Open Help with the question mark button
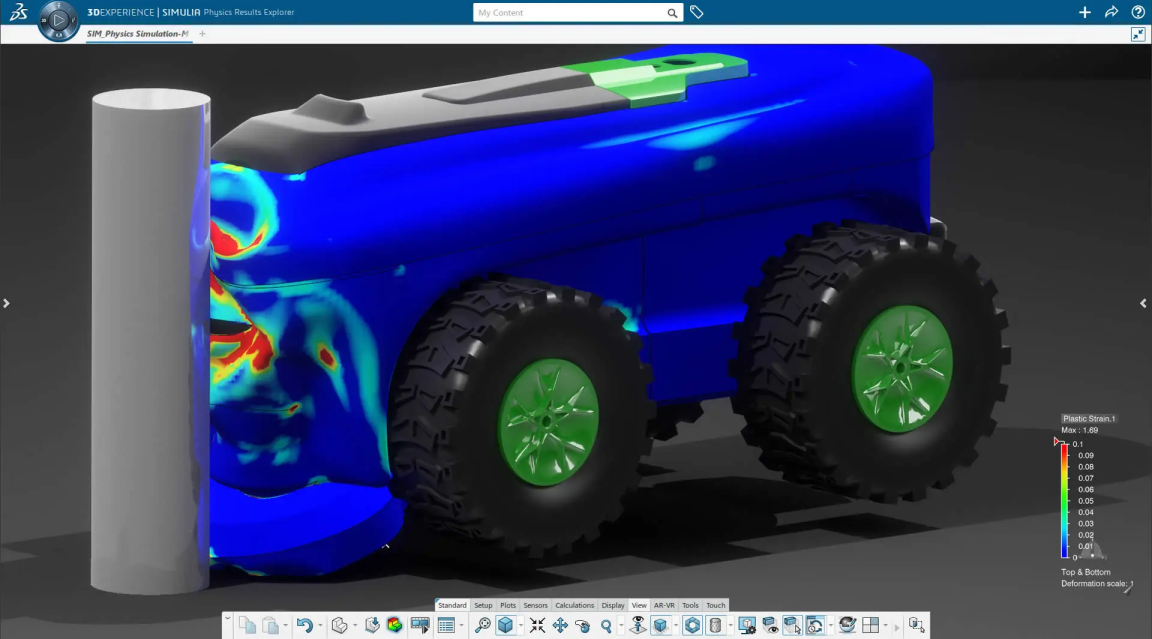 1138,12
